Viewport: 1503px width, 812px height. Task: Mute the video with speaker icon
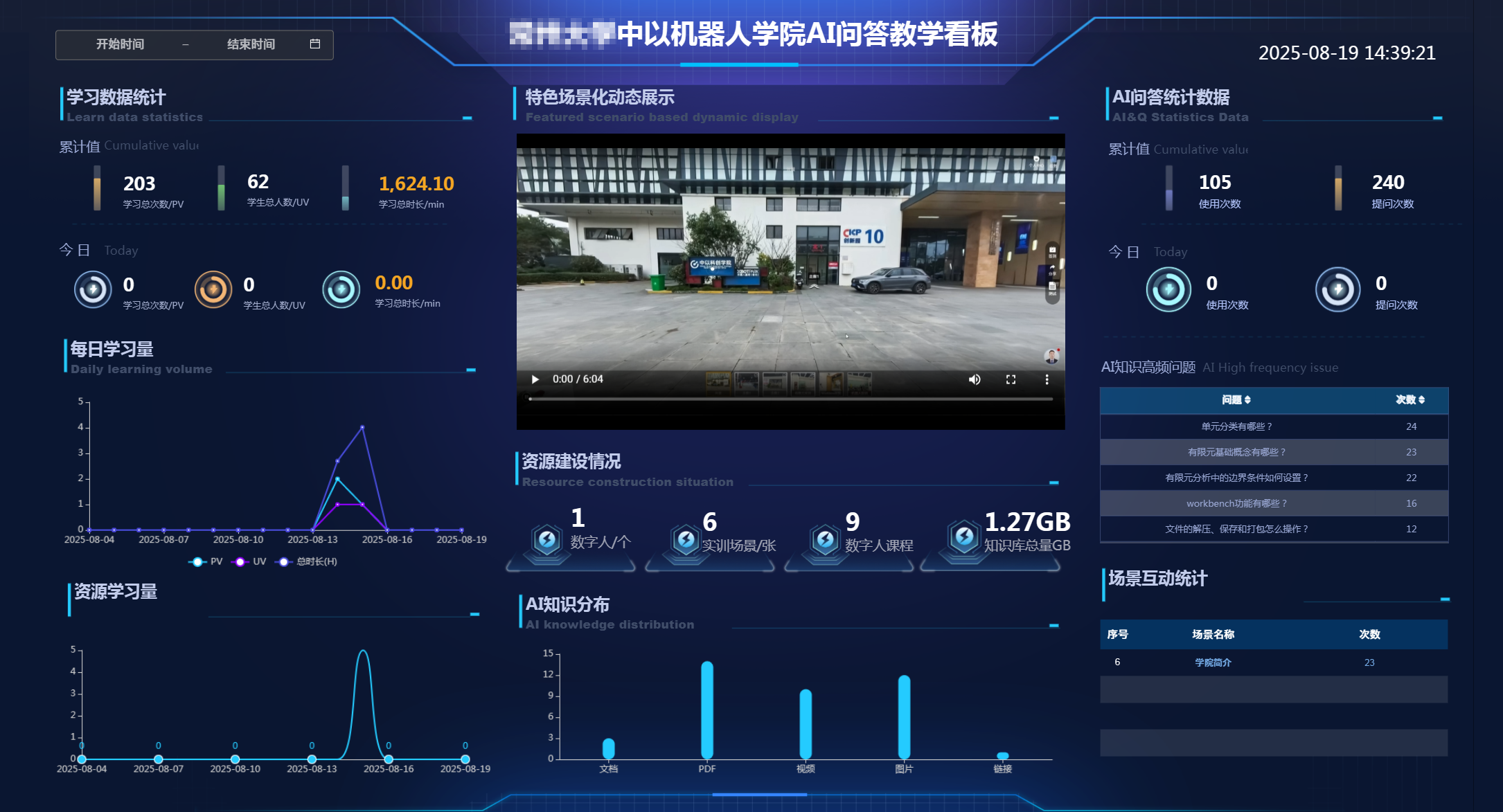point(975,379)
